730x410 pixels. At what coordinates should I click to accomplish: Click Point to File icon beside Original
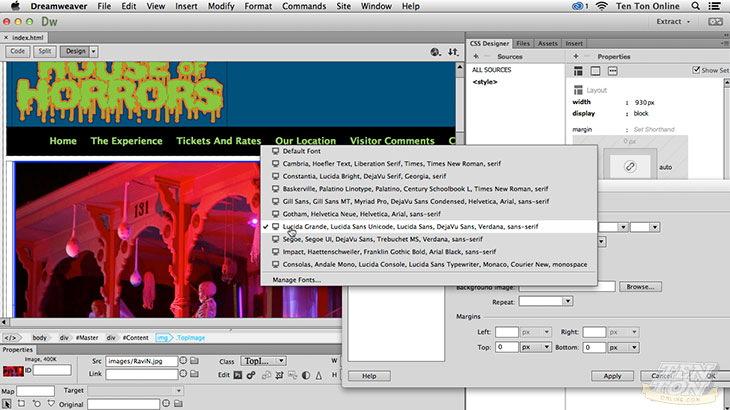(166, 403)
